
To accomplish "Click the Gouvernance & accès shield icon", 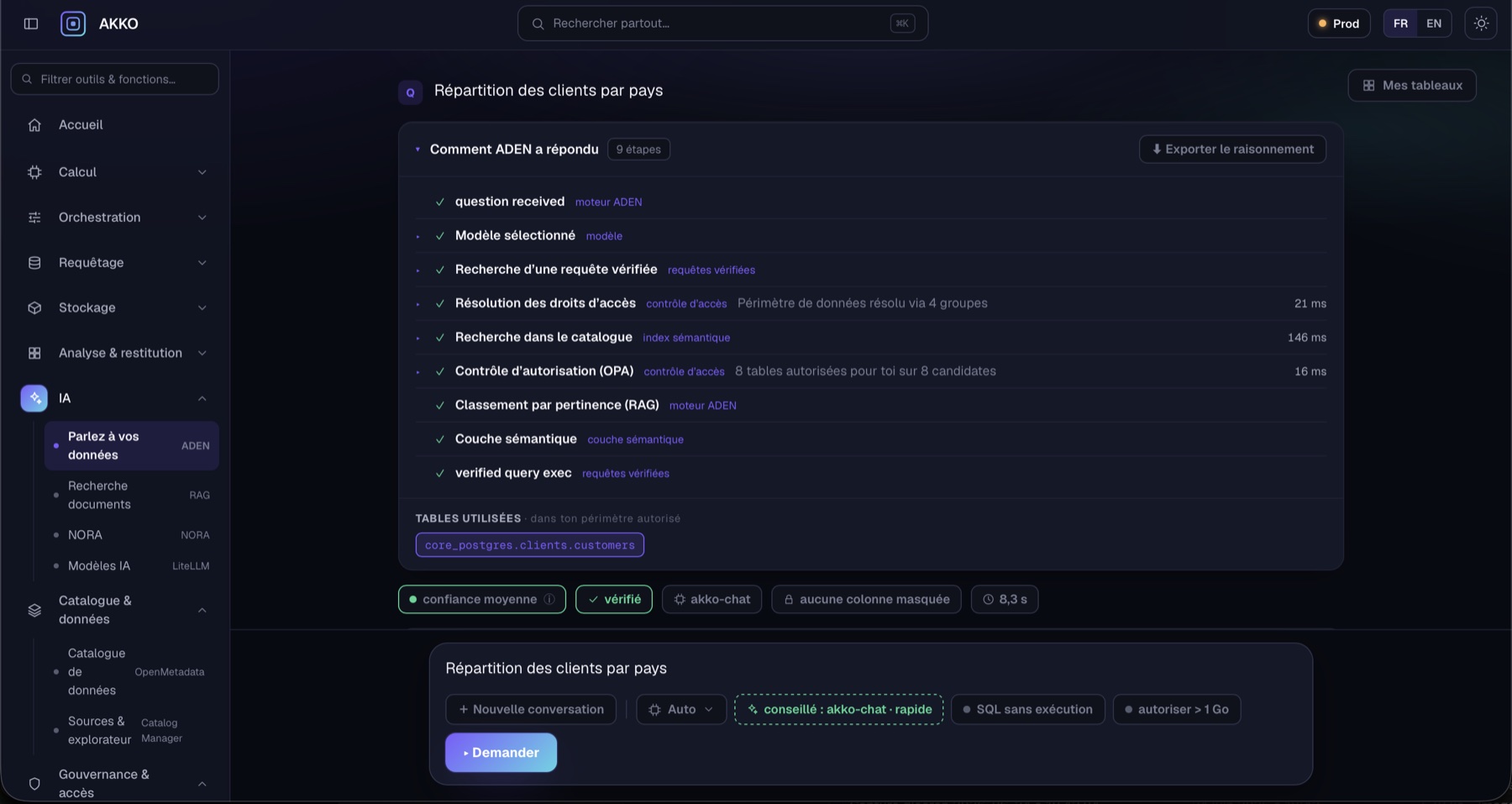I will tap(34, 784).
